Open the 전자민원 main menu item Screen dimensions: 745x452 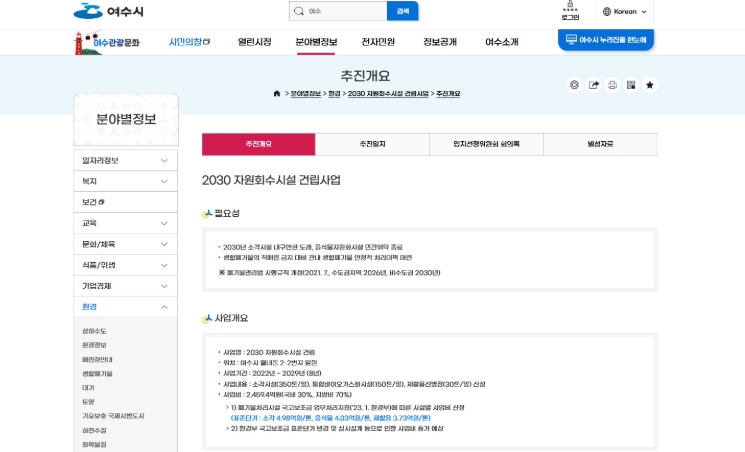(378, 42)
